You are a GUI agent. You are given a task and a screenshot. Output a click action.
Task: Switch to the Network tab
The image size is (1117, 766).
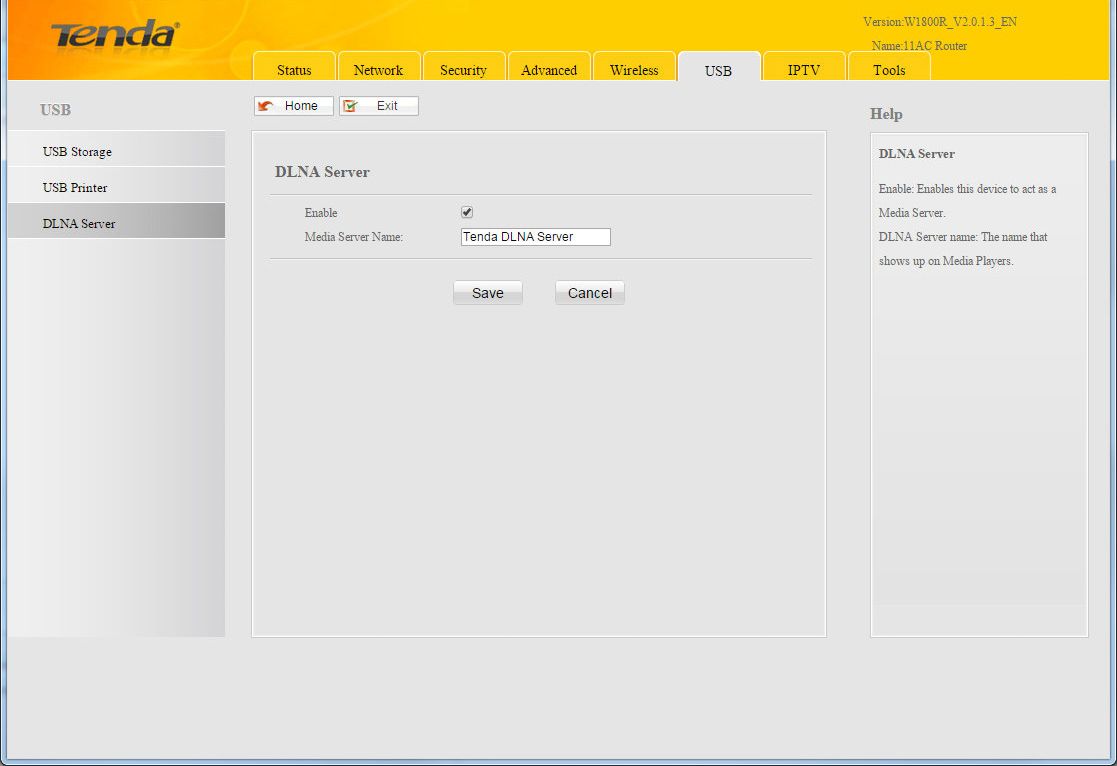(378, 70)
